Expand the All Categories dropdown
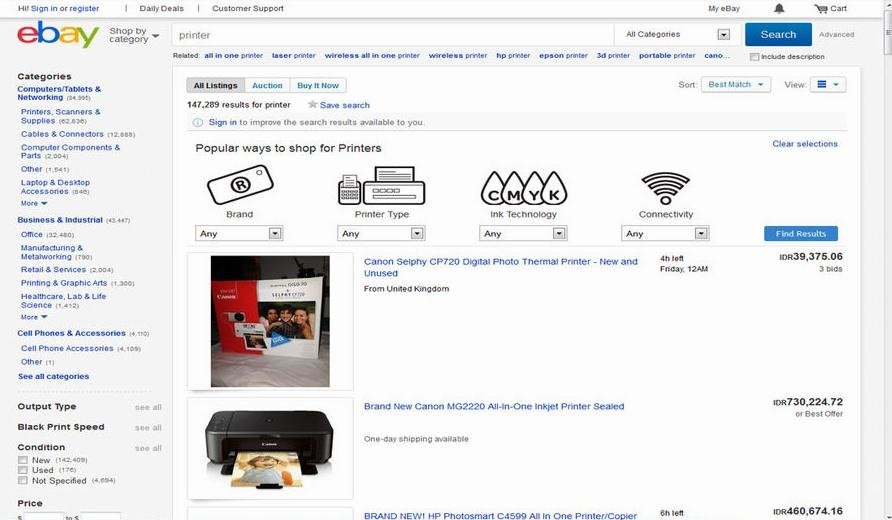The image size is (892, 520). pyautogui.click(x=678, y=35)
